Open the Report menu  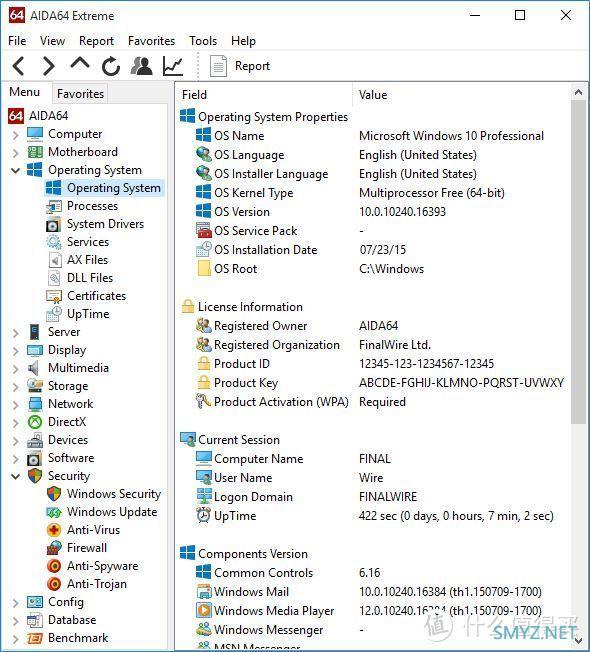pyautogui.click(x=96, y=41)
